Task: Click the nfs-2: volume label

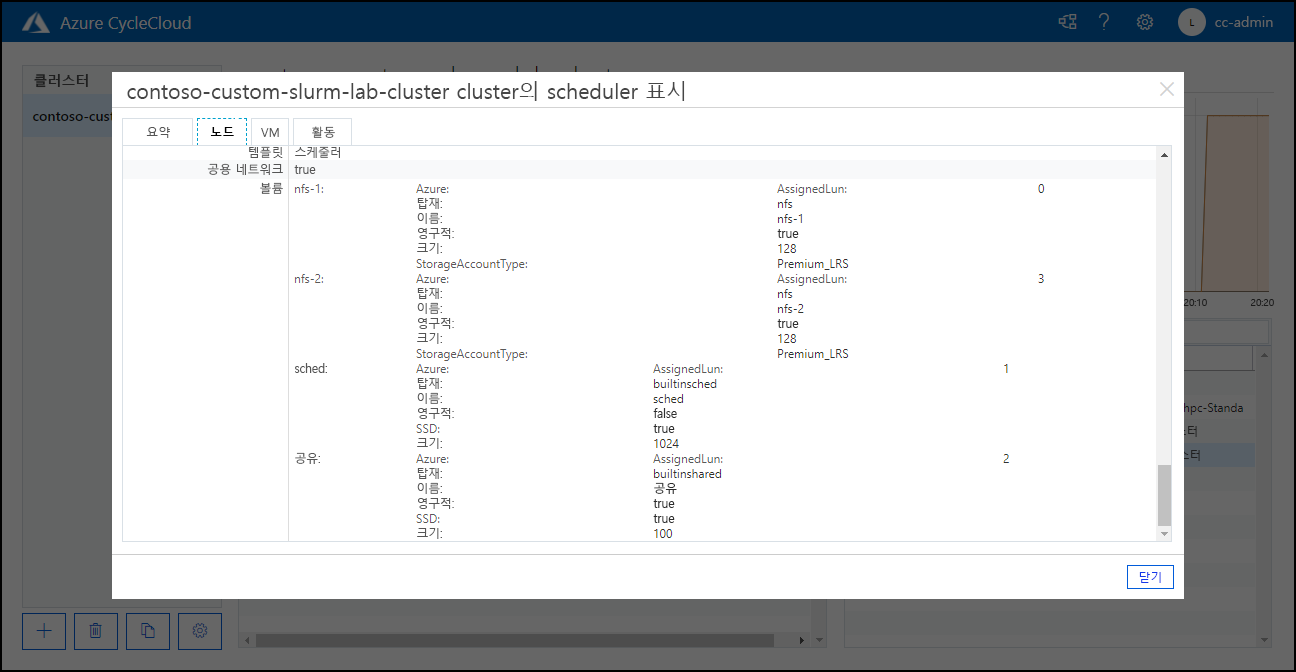Action: 309,279
